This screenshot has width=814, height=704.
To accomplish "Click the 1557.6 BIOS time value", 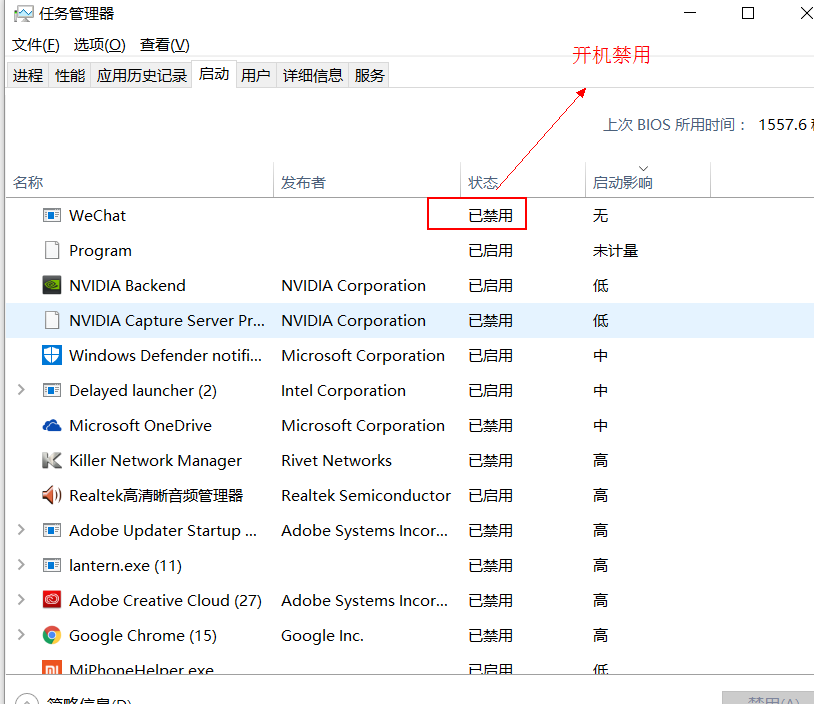I will (x=784, y=125).
